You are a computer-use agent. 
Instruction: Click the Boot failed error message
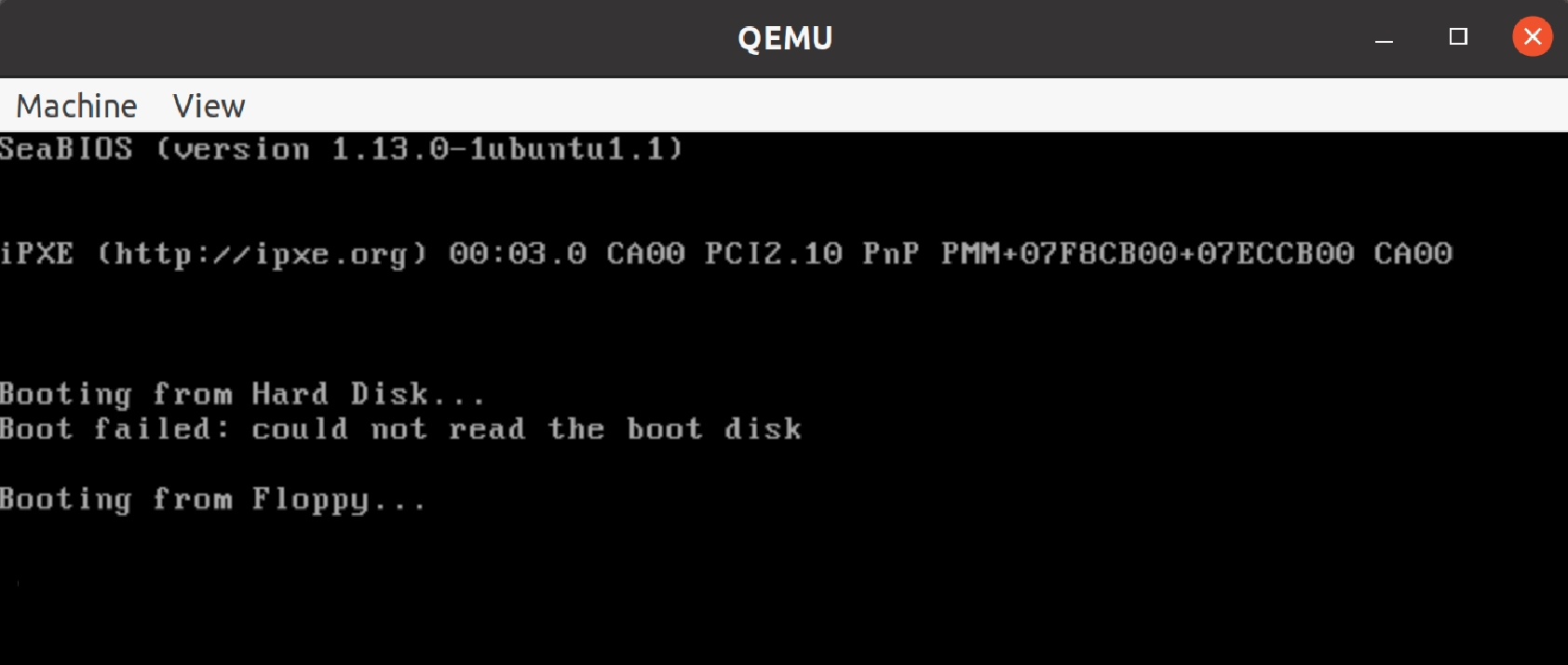coord(400,428)
